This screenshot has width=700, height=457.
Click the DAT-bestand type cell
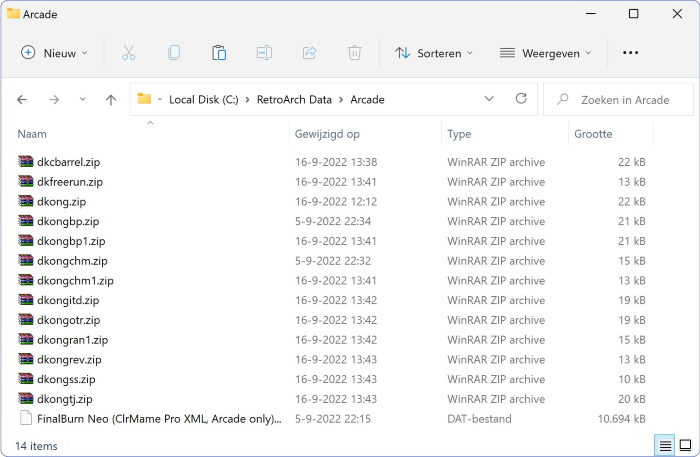tap(479, 419)
